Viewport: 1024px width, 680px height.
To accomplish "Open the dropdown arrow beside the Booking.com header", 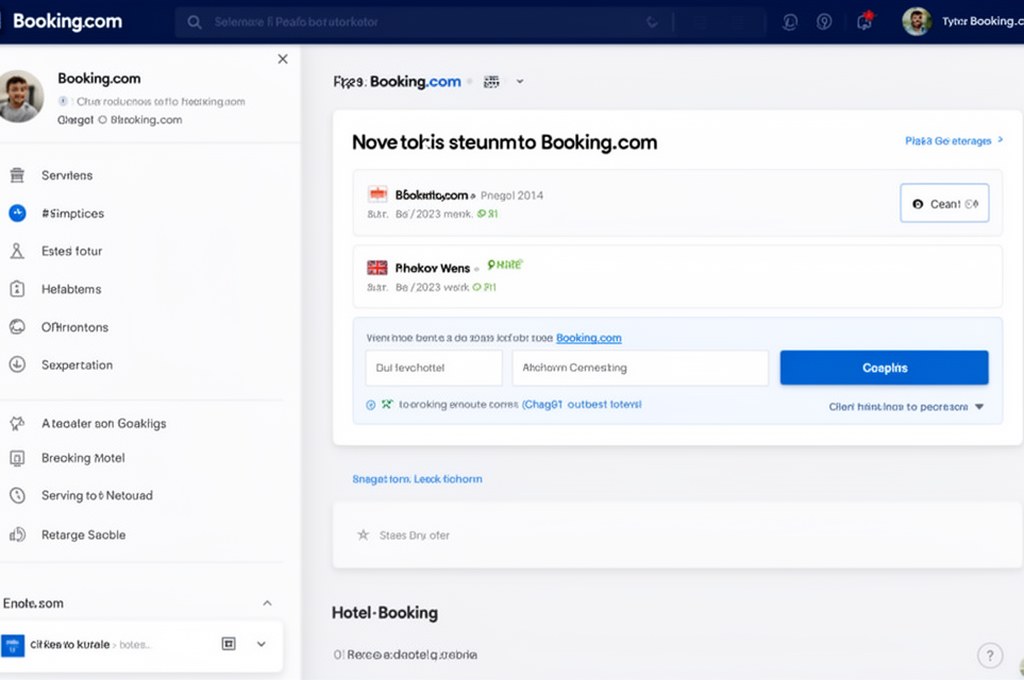I will pyautogui.click(x=518, y=81).
